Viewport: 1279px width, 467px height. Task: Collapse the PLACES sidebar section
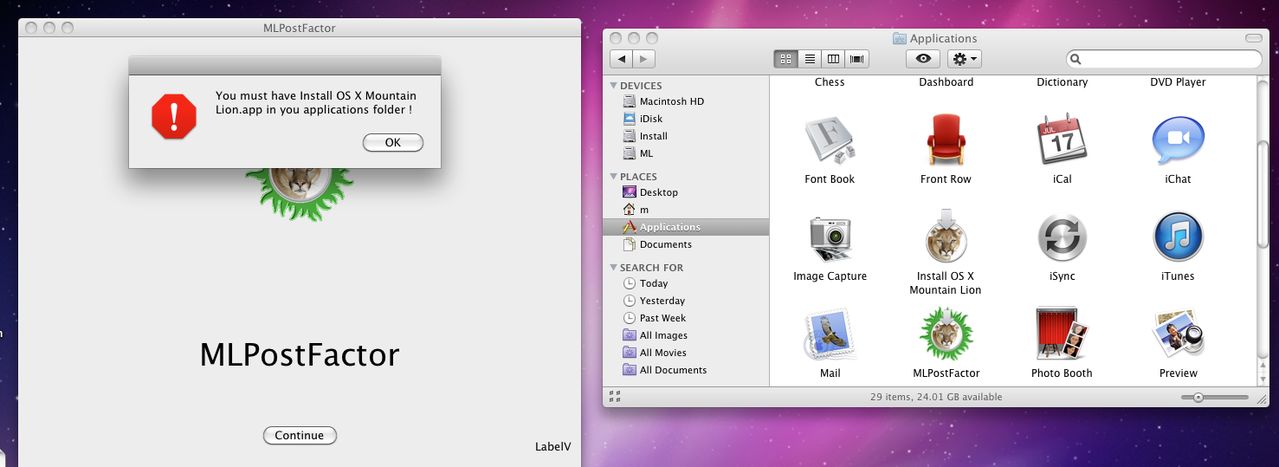[x=613, y=177]
